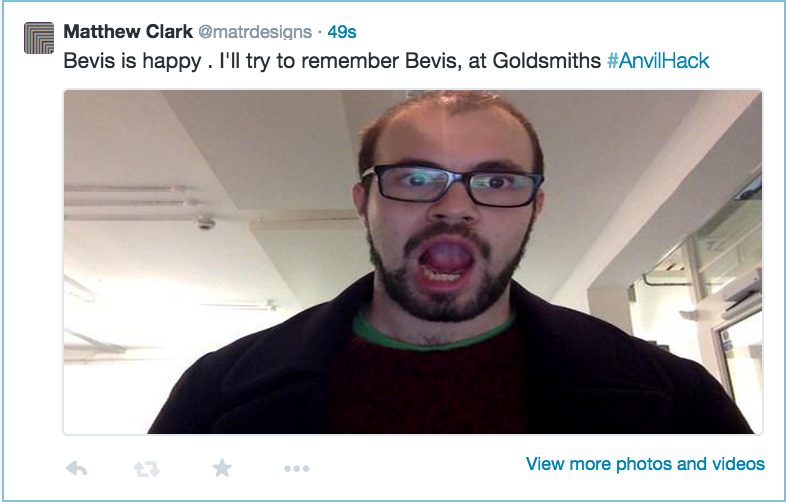Select View more photos and videos
The width and height of the screenshot is (786, 502).
coord(645,464)
